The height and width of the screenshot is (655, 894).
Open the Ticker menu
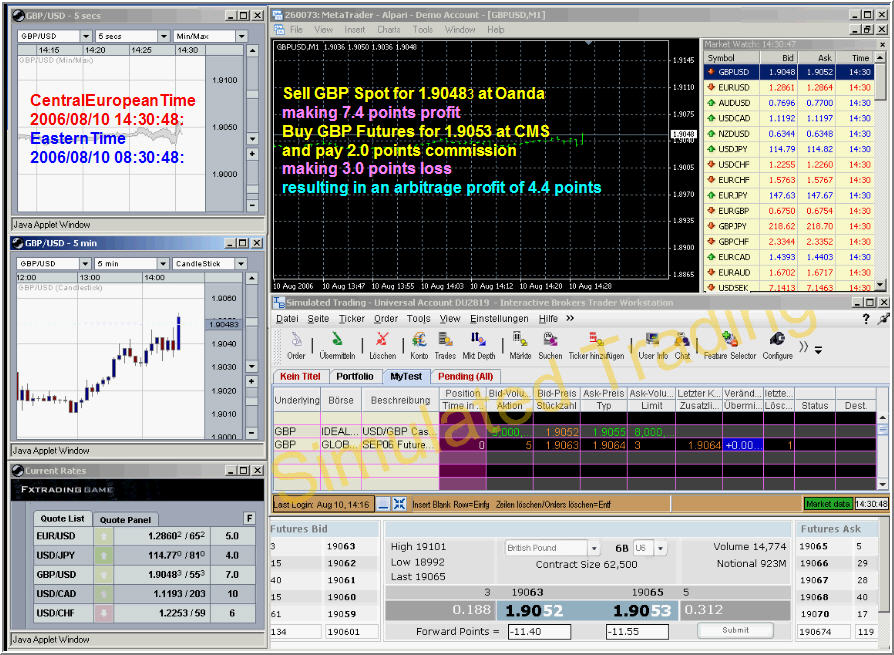(x=352, y=319)
